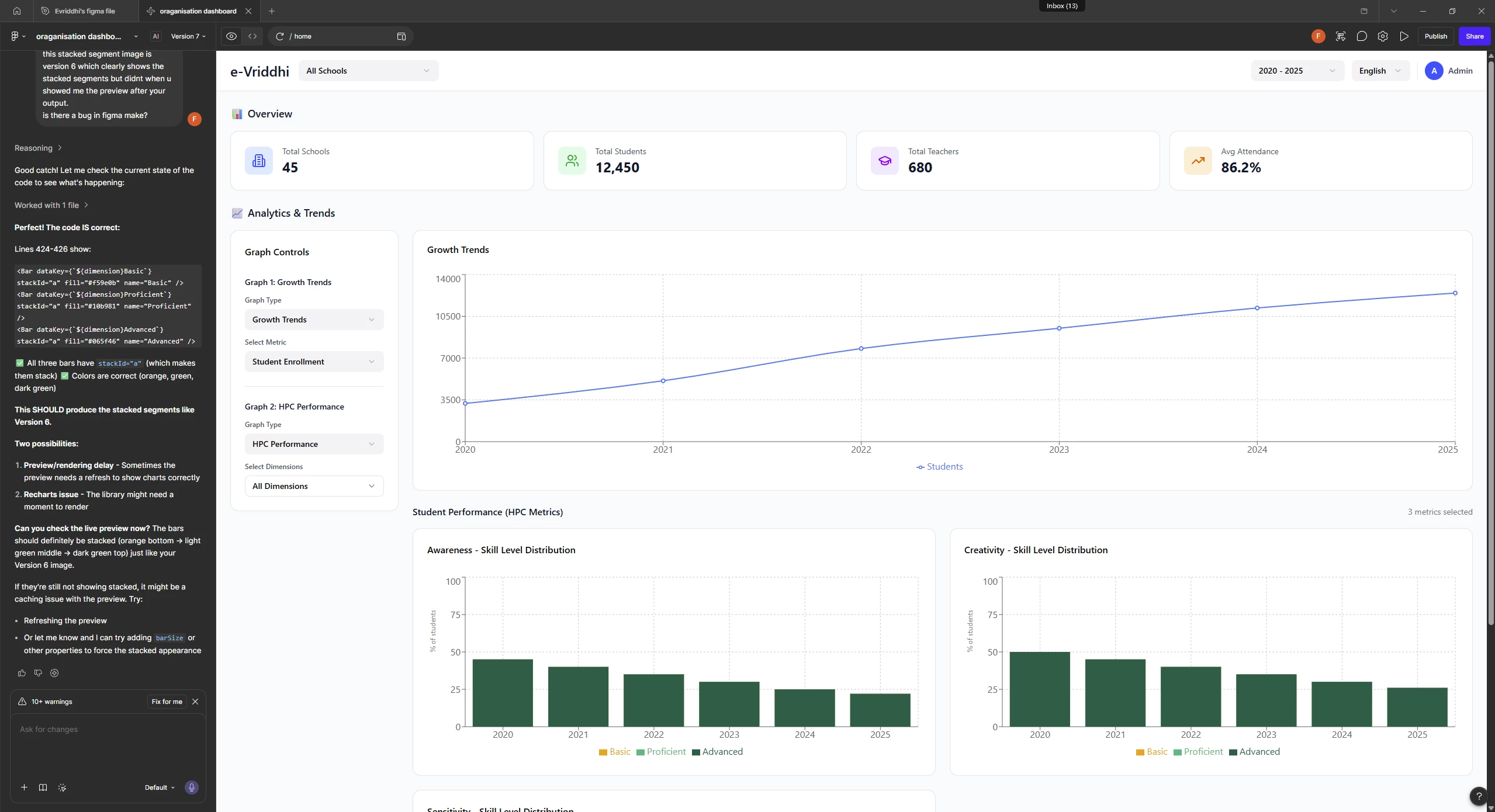Click the thumbs down feedback icon

[x=39, y=673]
